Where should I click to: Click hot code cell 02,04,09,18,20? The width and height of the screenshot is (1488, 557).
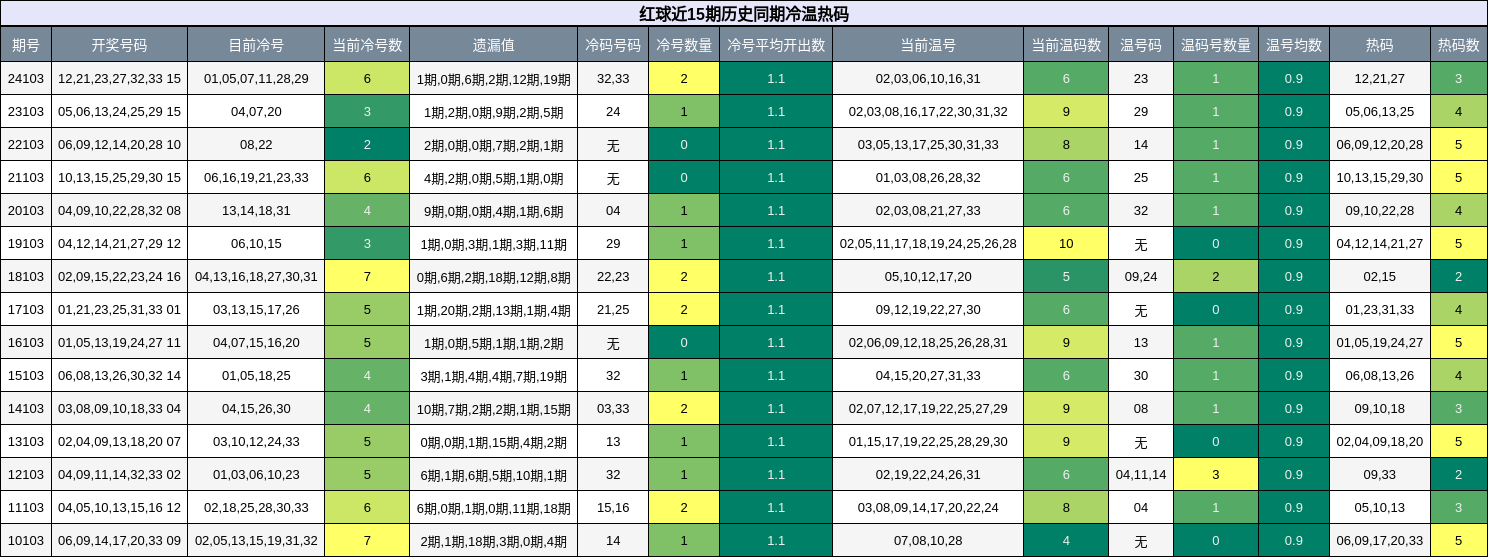tap(1380, 442)
